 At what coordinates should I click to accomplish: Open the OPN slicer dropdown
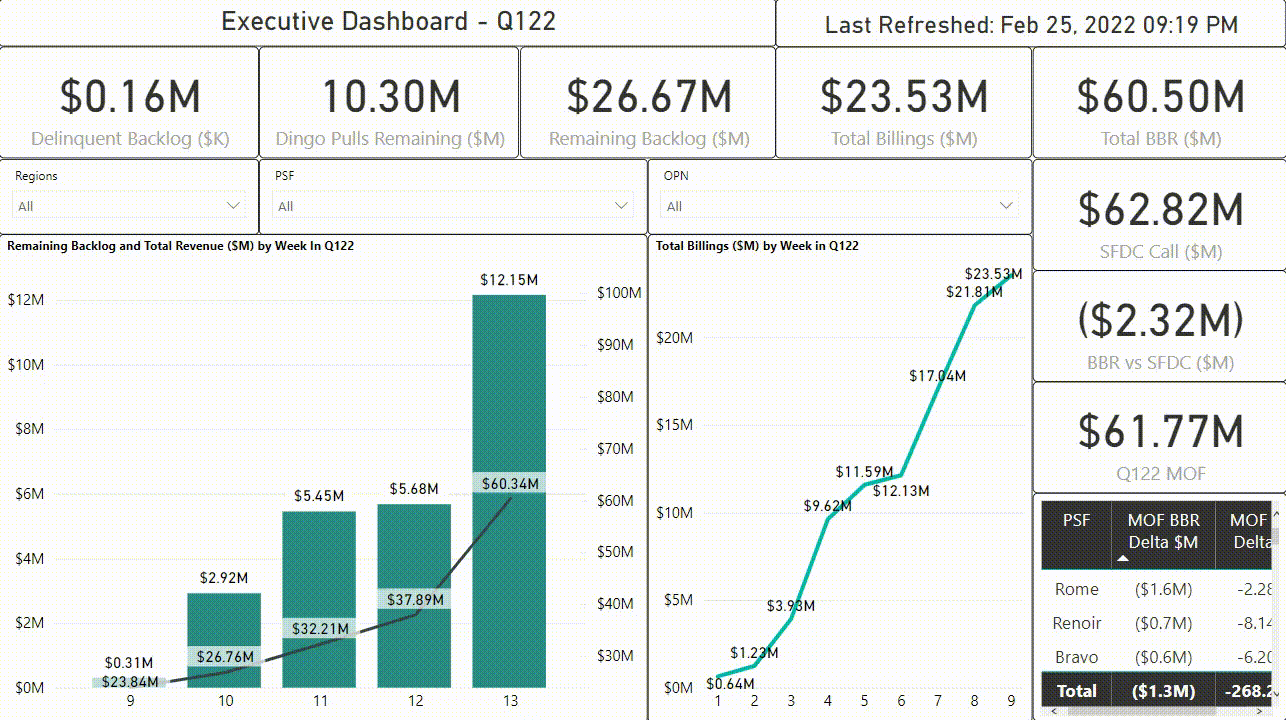1006,206
